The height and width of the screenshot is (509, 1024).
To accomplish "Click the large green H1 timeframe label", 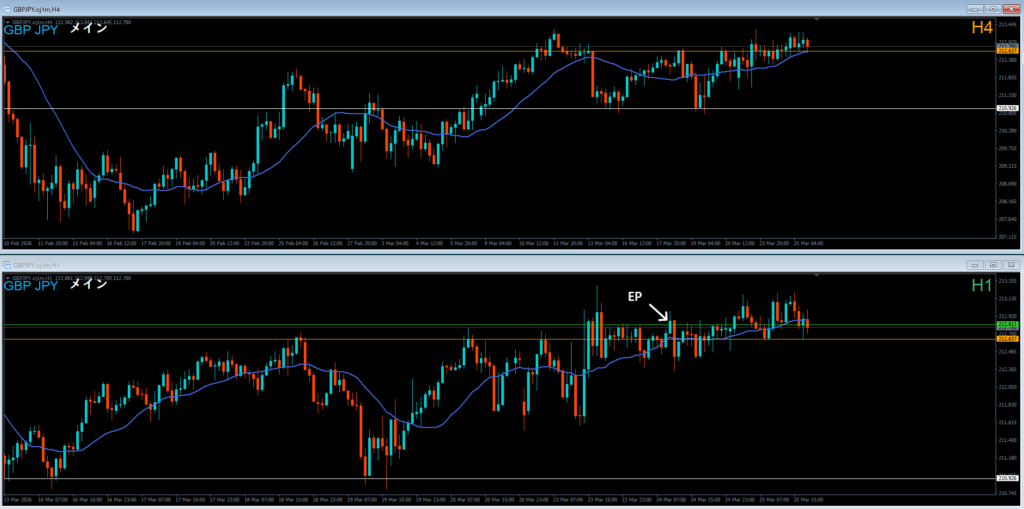I will pyautogui.click(x=982, y=285).
